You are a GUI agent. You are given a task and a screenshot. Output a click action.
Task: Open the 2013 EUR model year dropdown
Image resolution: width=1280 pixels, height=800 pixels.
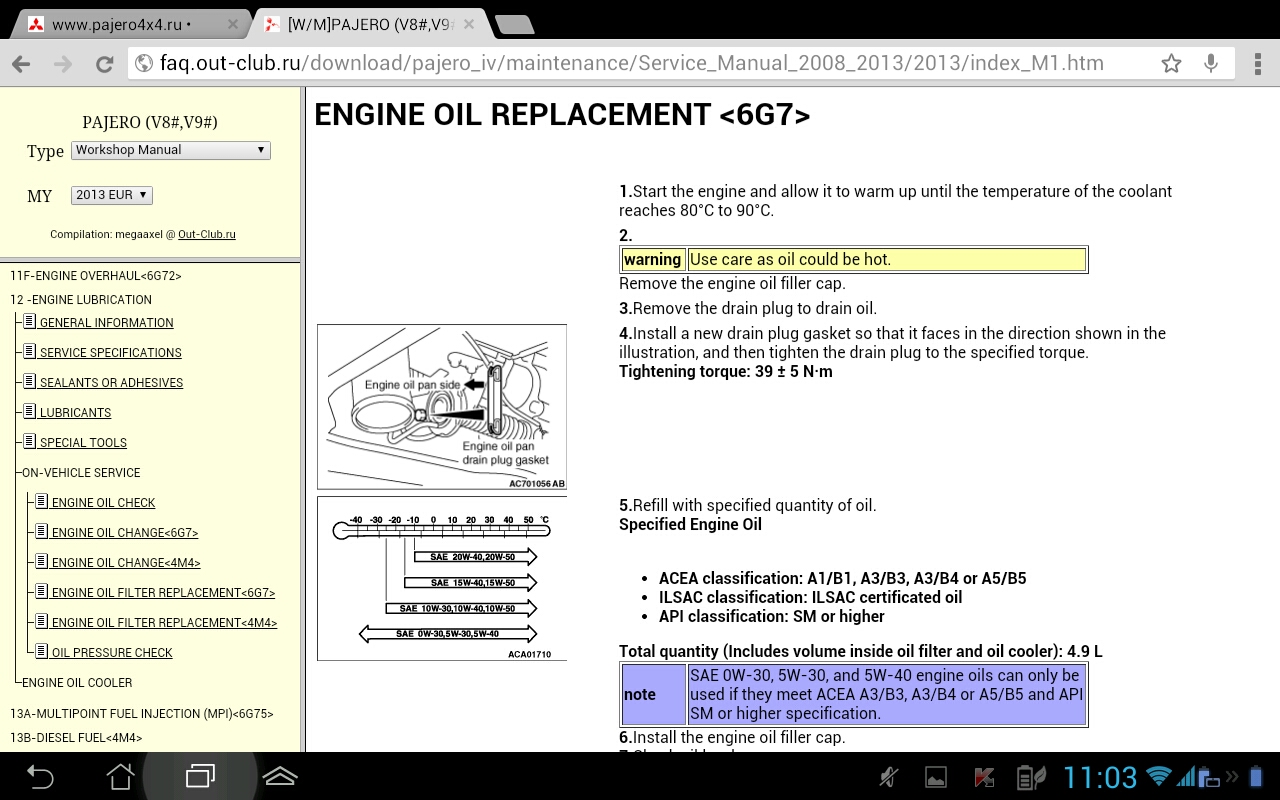click(x=111, y=195)
